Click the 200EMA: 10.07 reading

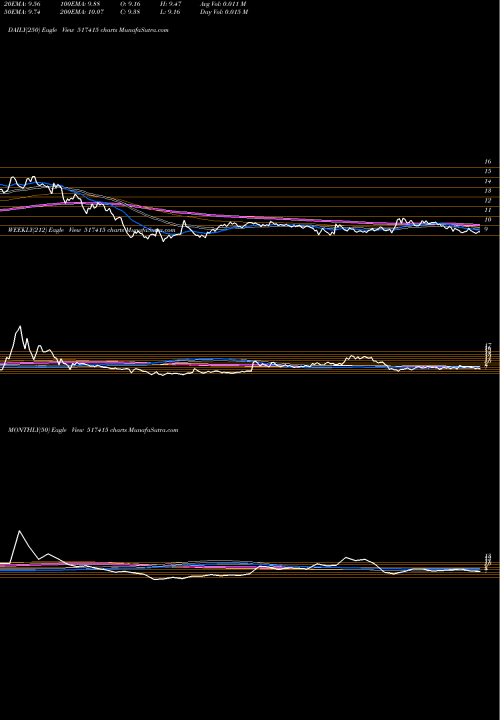point(83,12)
